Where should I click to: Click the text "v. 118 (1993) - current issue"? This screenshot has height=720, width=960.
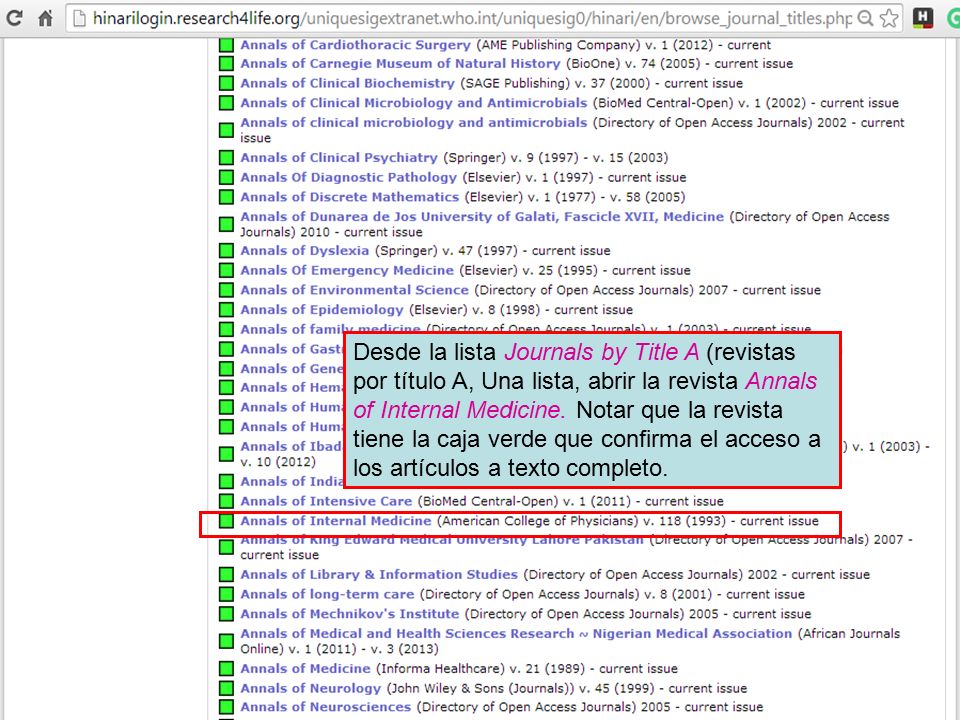(730, 521)
